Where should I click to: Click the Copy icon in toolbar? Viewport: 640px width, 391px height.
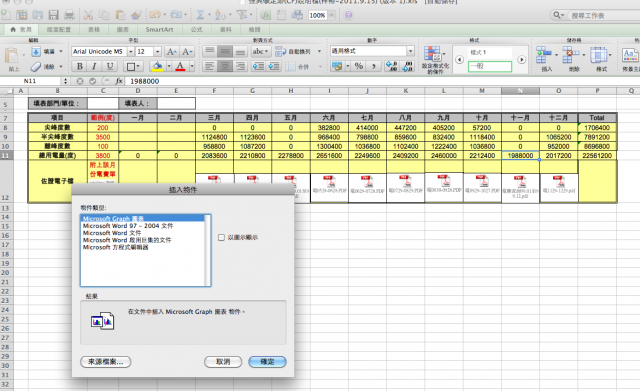coord(104,15)
